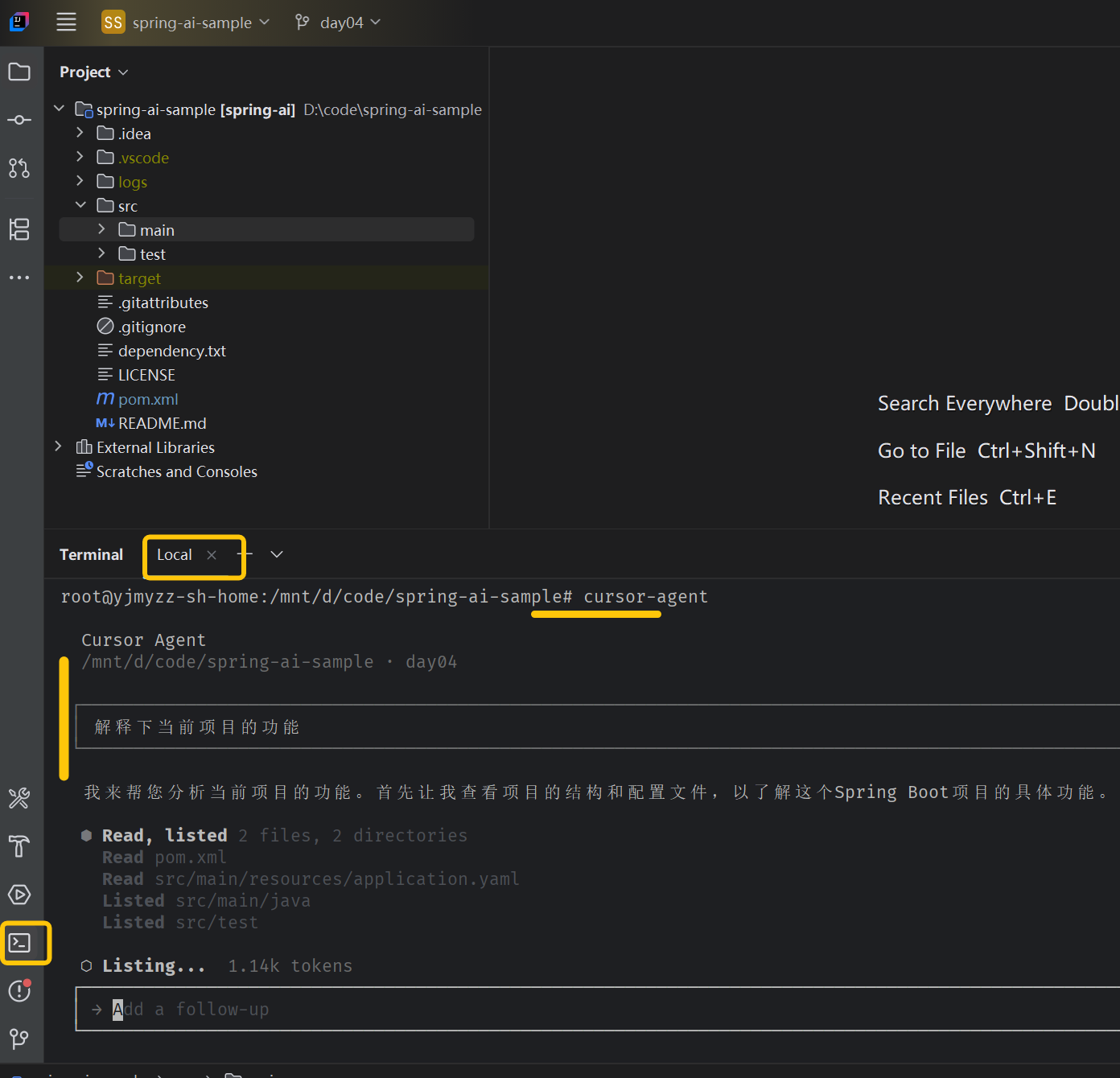Click the cursor-agent command text
Screen dimensions: 1120x1078
(645, 596)
